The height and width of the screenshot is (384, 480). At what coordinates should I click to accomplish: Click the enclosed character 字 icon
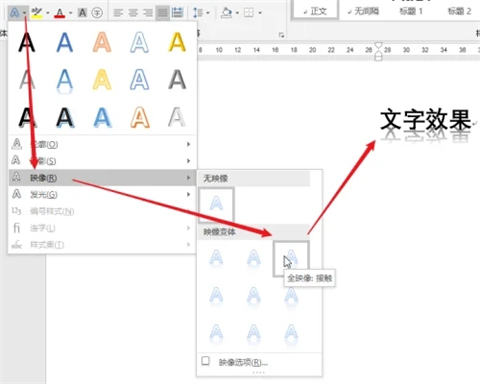pyautogui.click(x=97, y=13)
